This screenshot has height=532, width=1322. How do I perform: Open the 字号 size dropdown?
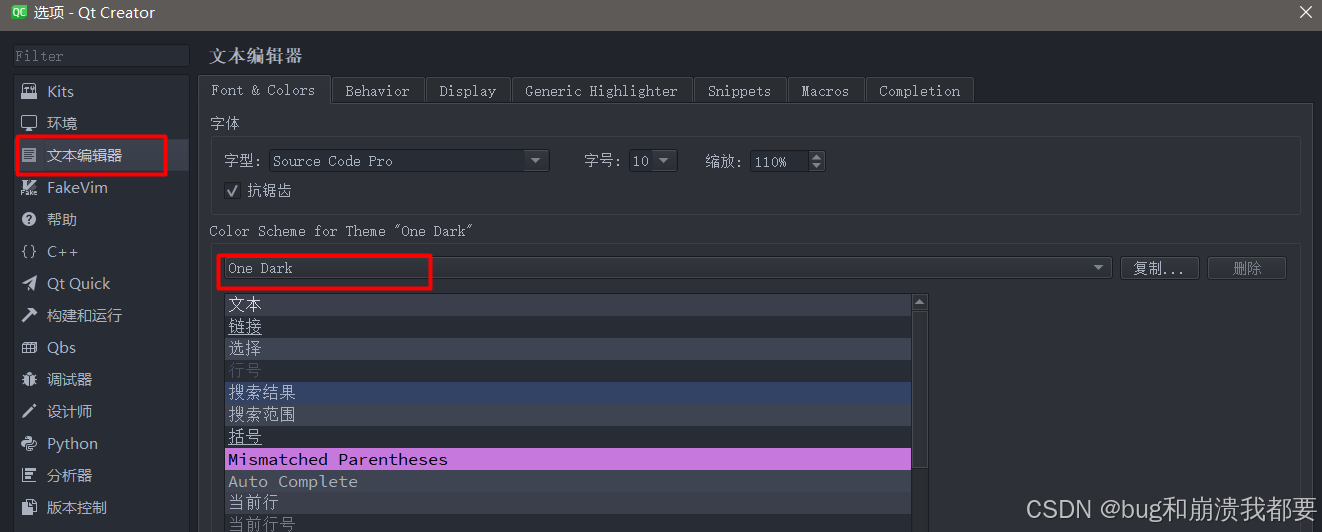coord(653,160)
